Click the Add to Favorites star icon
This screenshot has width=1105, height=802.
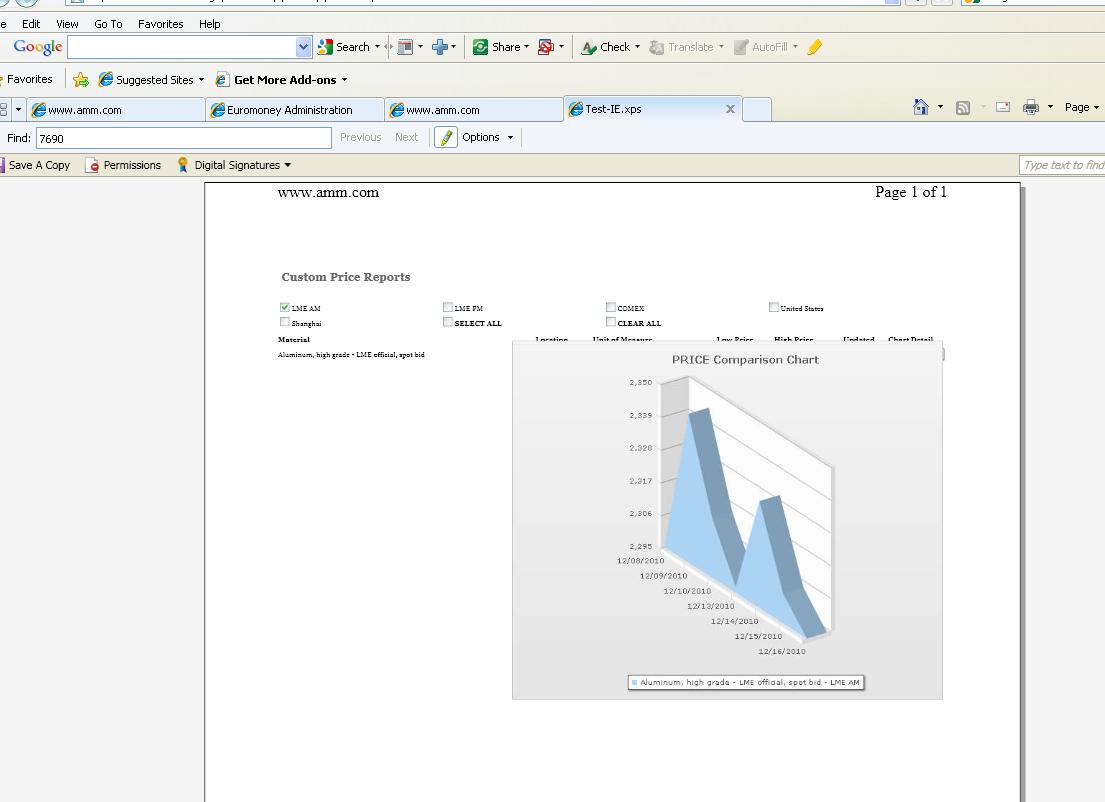click(x=81, y=80)
